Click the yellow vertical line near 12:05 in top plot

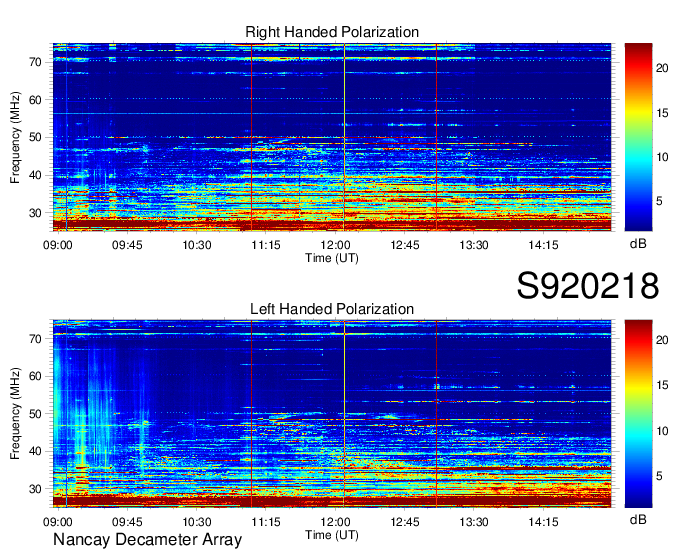pyautogui.click(x=344, y=137)
